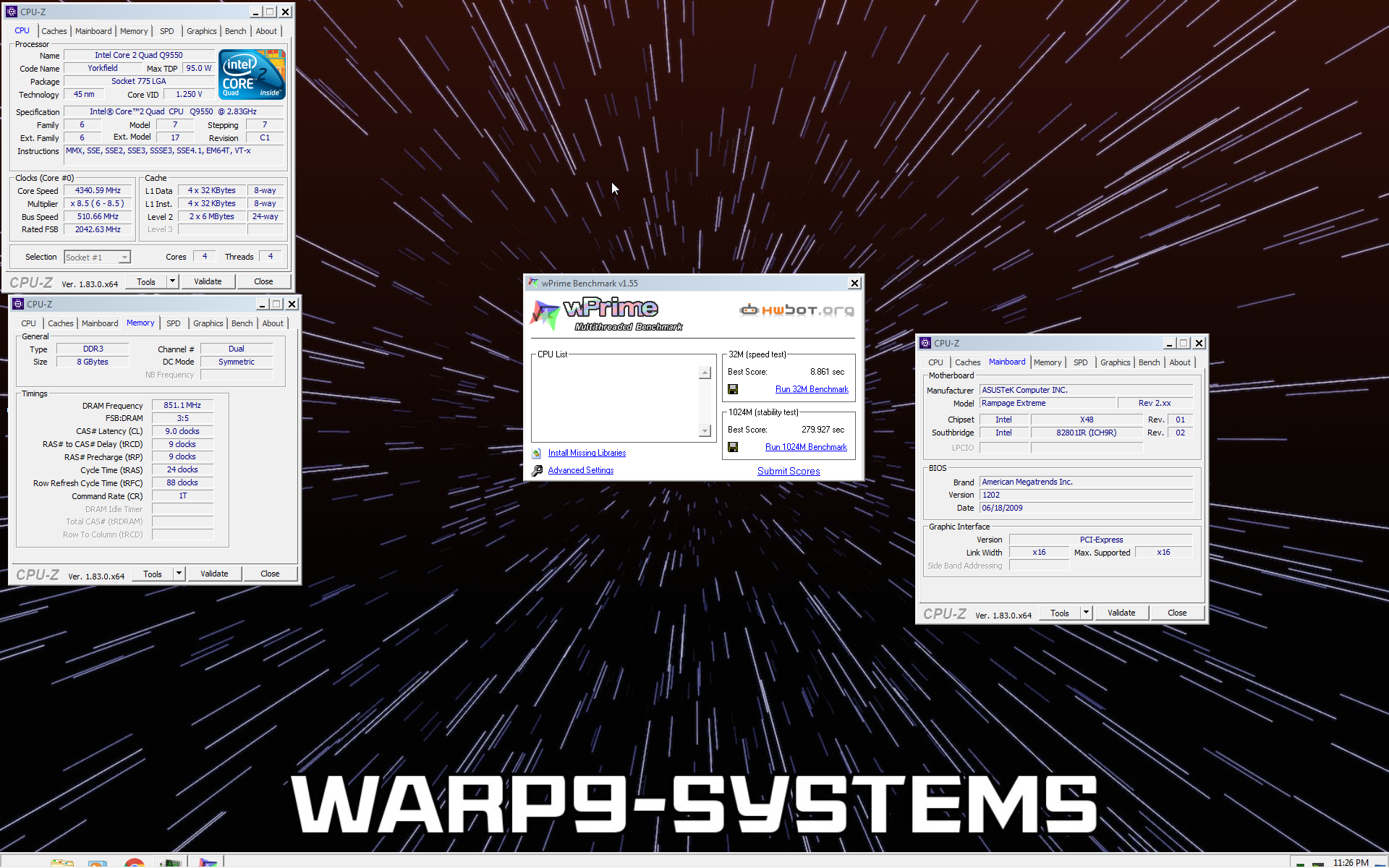Screen dimensions: 1389x868
Task: Click the Row Refresh Cycle Time 88 clocks
Action: point(182,483)
